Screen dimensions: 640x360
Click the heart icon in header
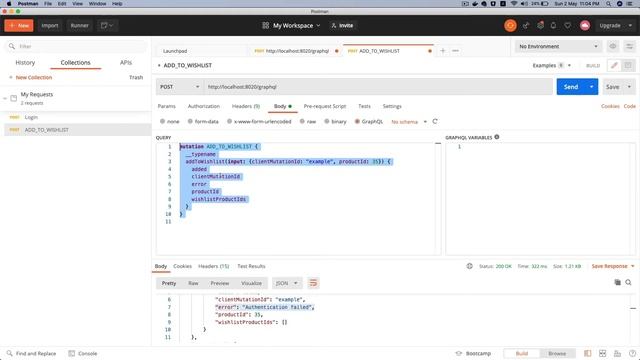tap(567, 25)
